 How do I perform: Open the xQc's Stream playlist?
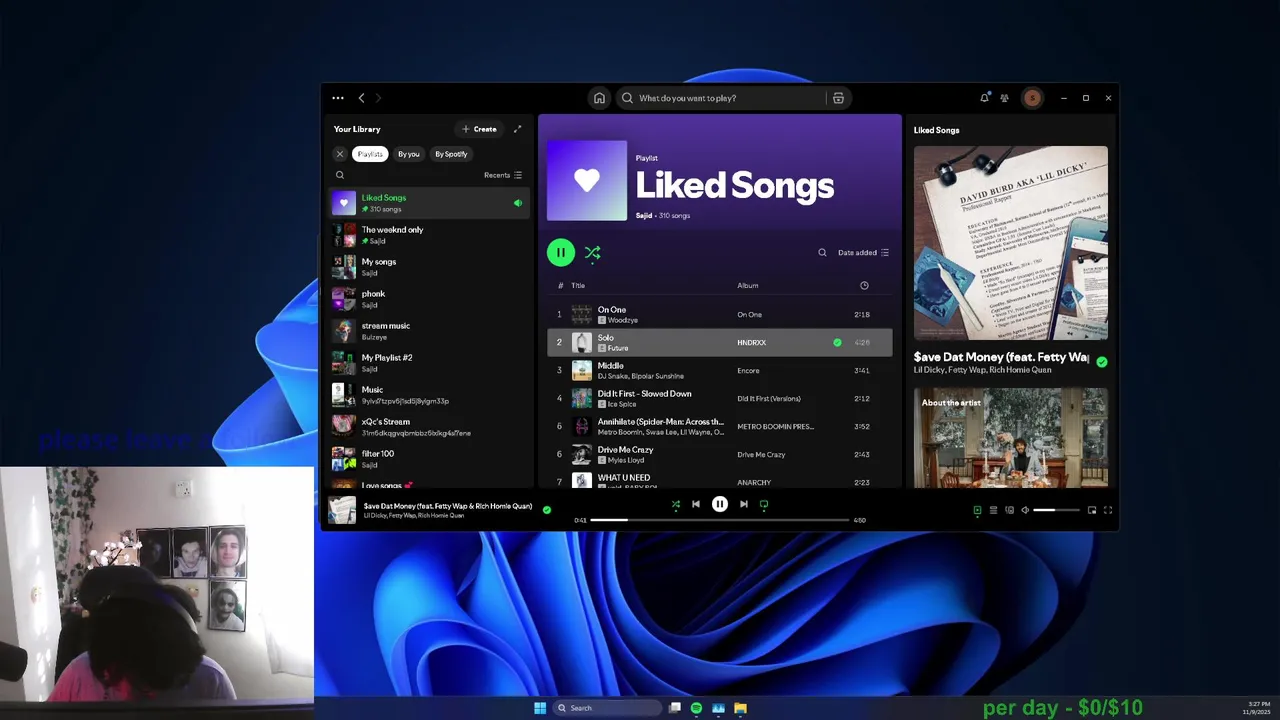pyautogui.click(x=430, y=427)
